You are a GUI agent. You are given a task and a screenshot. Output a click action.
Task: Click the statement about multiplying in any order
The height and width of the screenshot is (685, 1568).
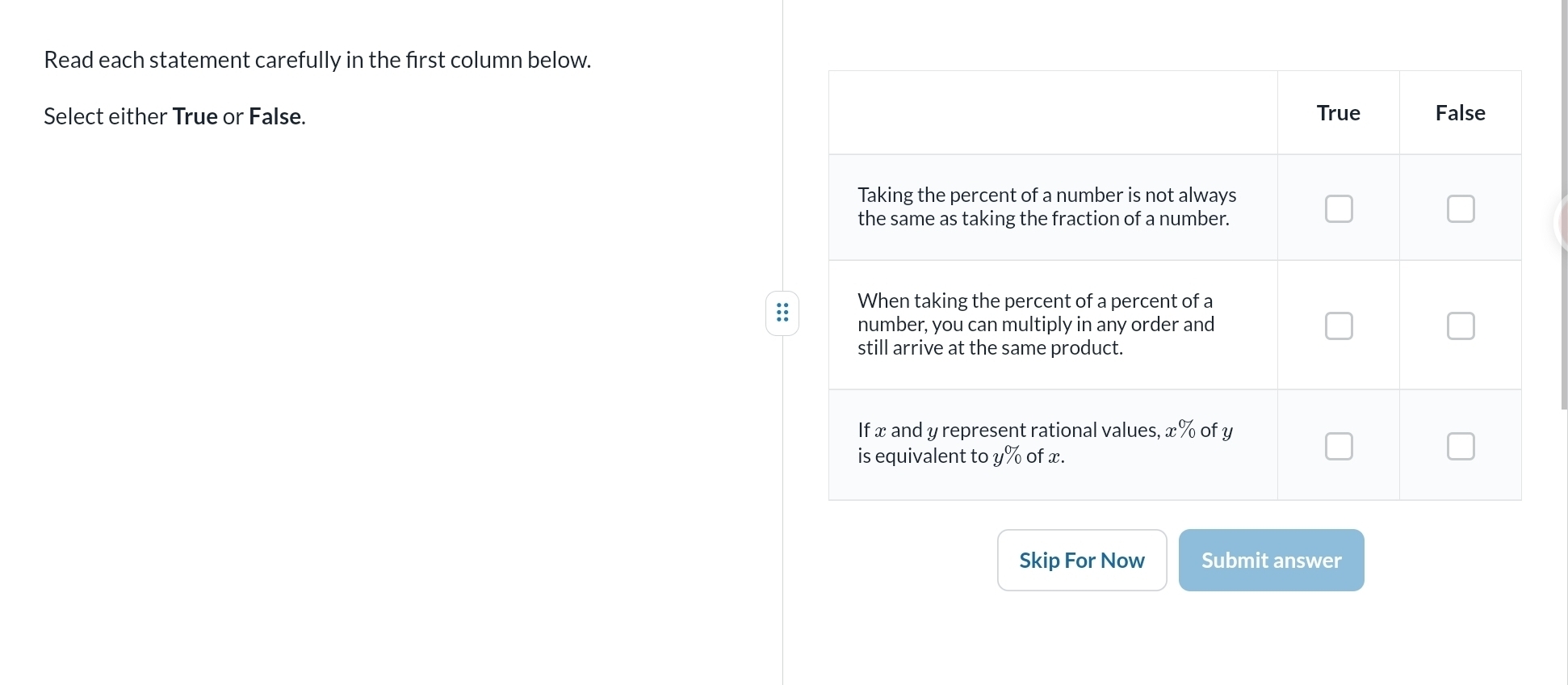click(1036, 325)
